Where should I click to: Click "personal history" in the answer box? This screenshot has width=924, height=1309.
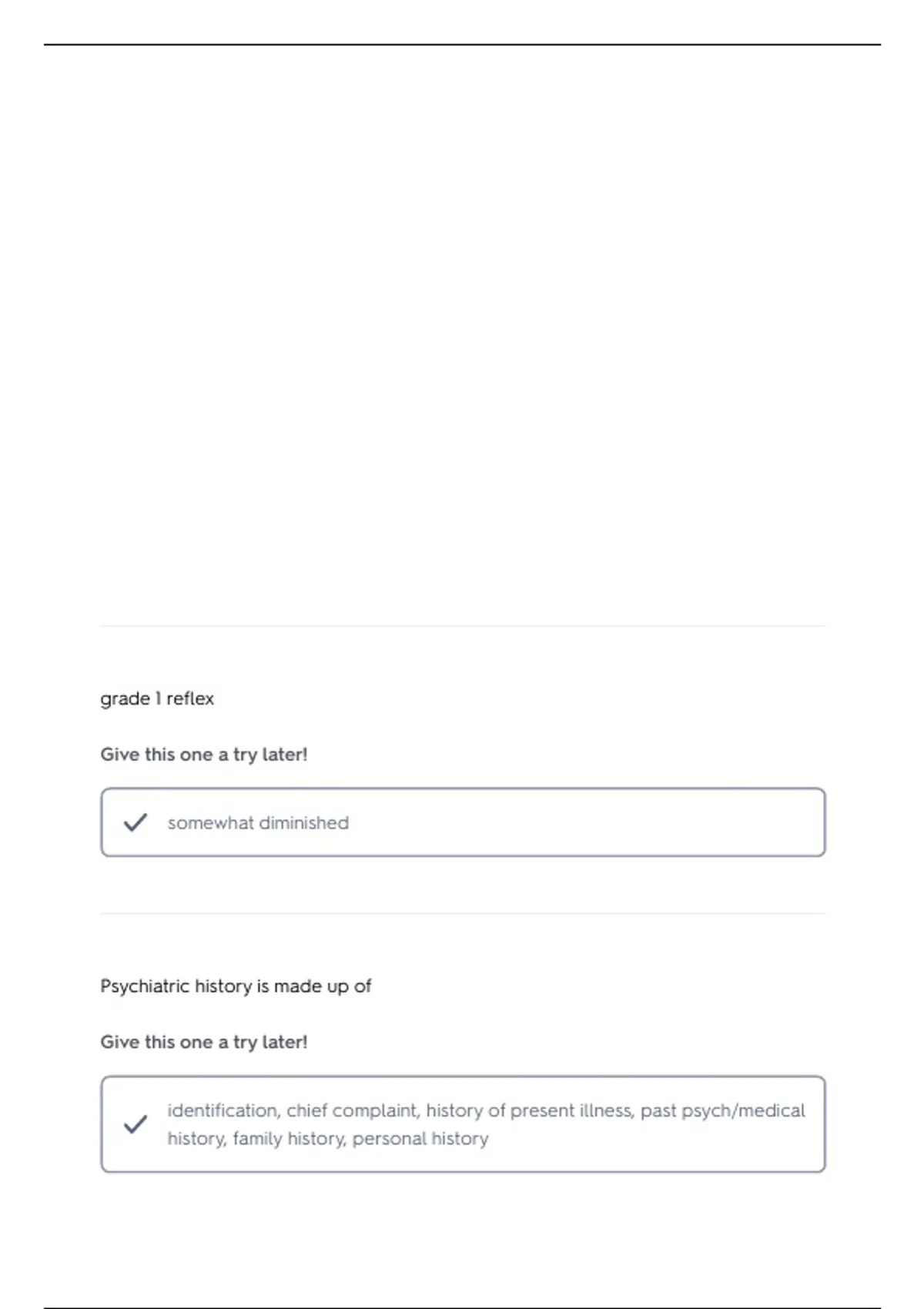pyautogui.click(x=420, y=1138)
